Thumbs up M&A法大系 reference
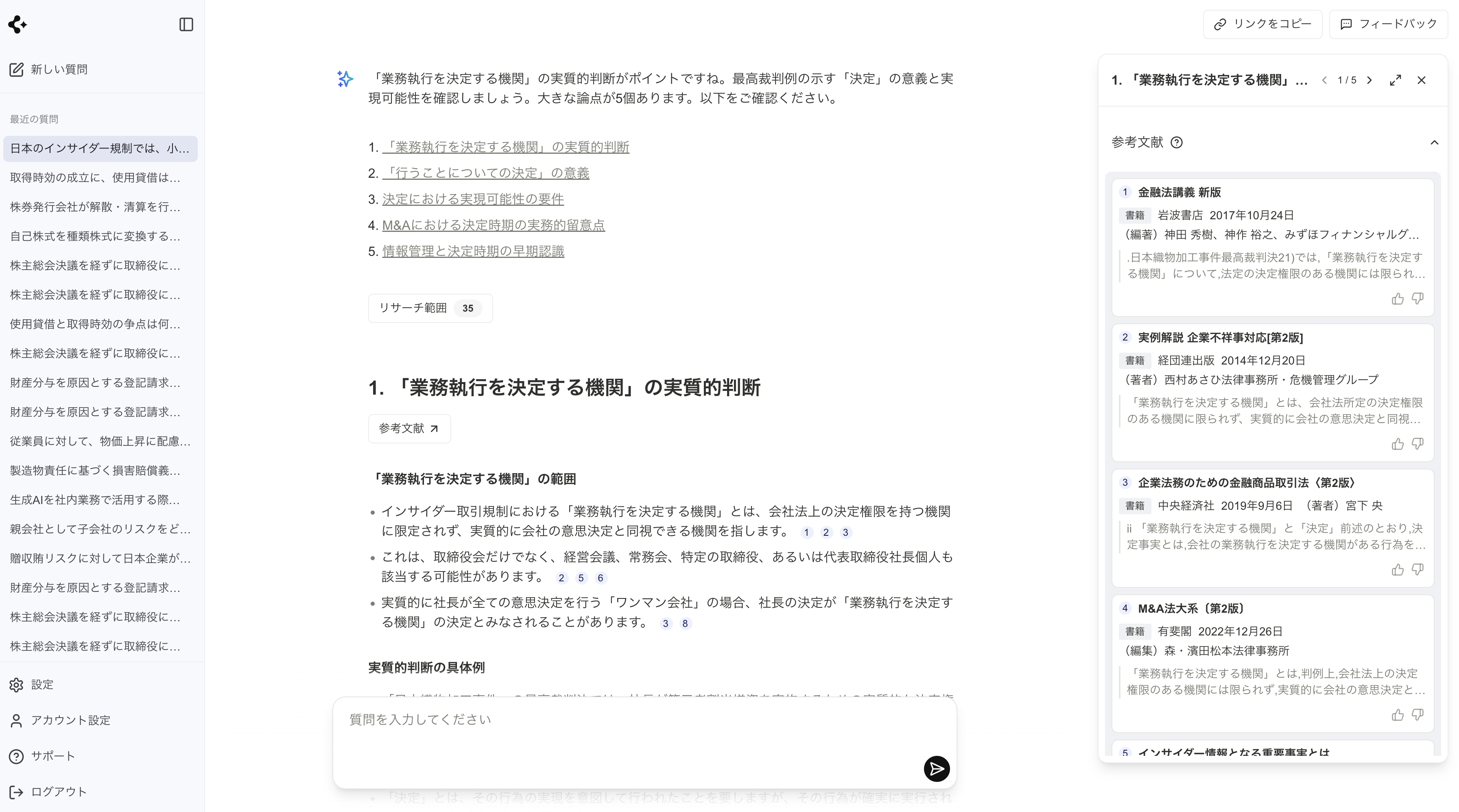This screenshot has height=812, width=1459. 1397,715
